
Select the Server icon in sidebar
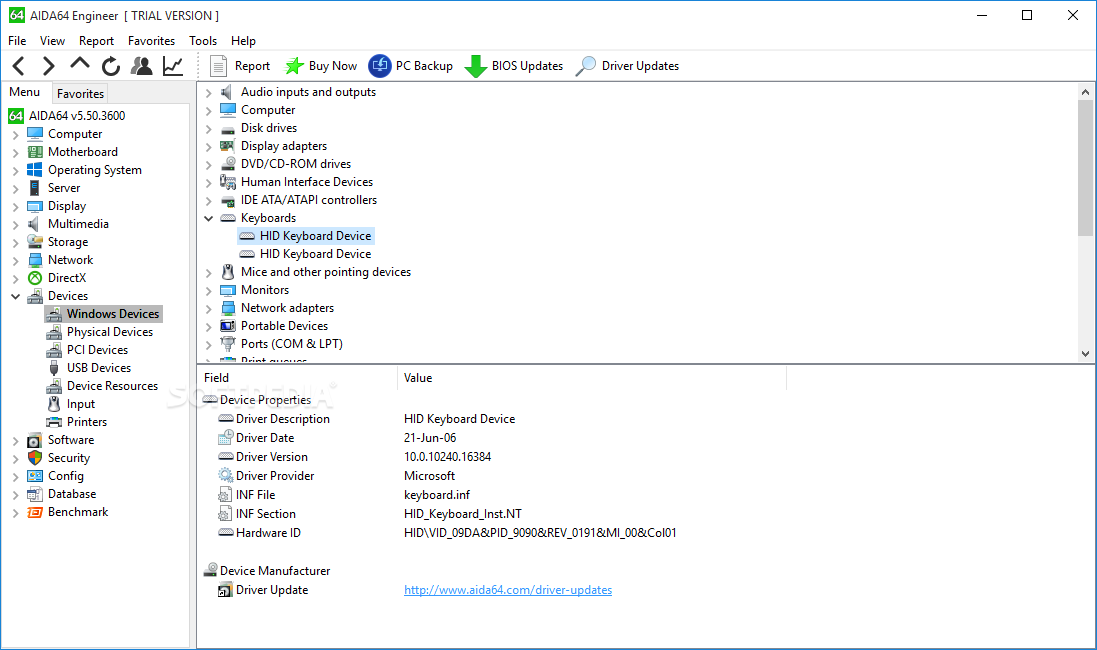coord(34,188)
